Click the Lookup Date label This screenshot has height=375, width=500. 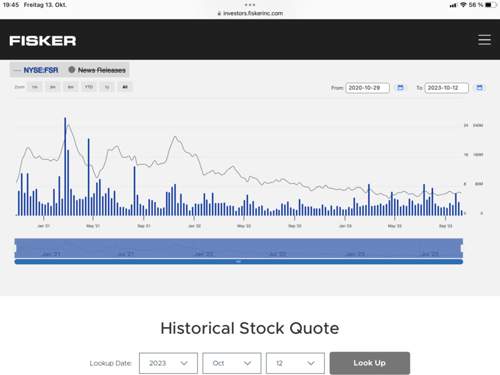(111, 363)
